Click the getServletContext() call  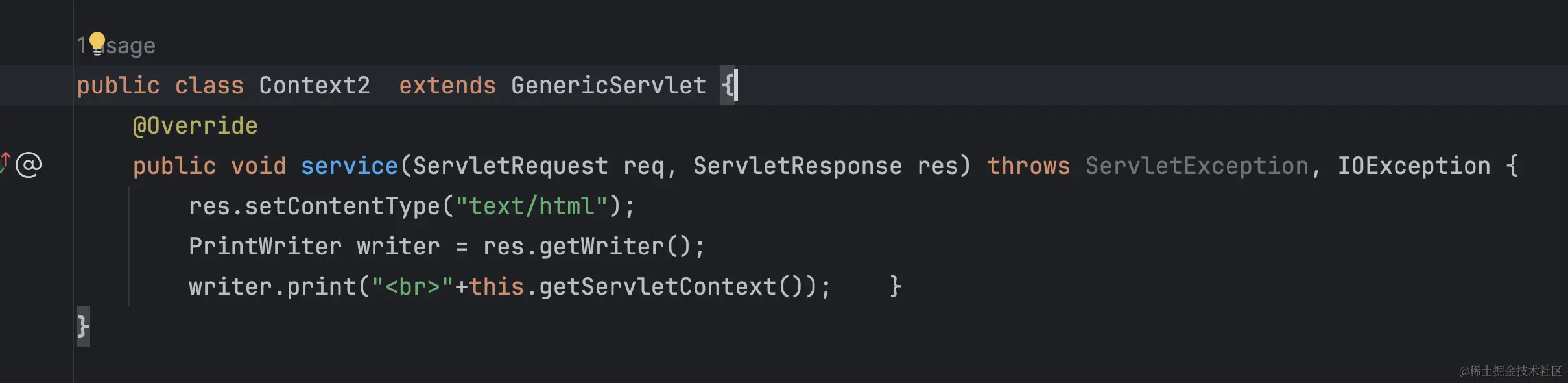point(672,287)
